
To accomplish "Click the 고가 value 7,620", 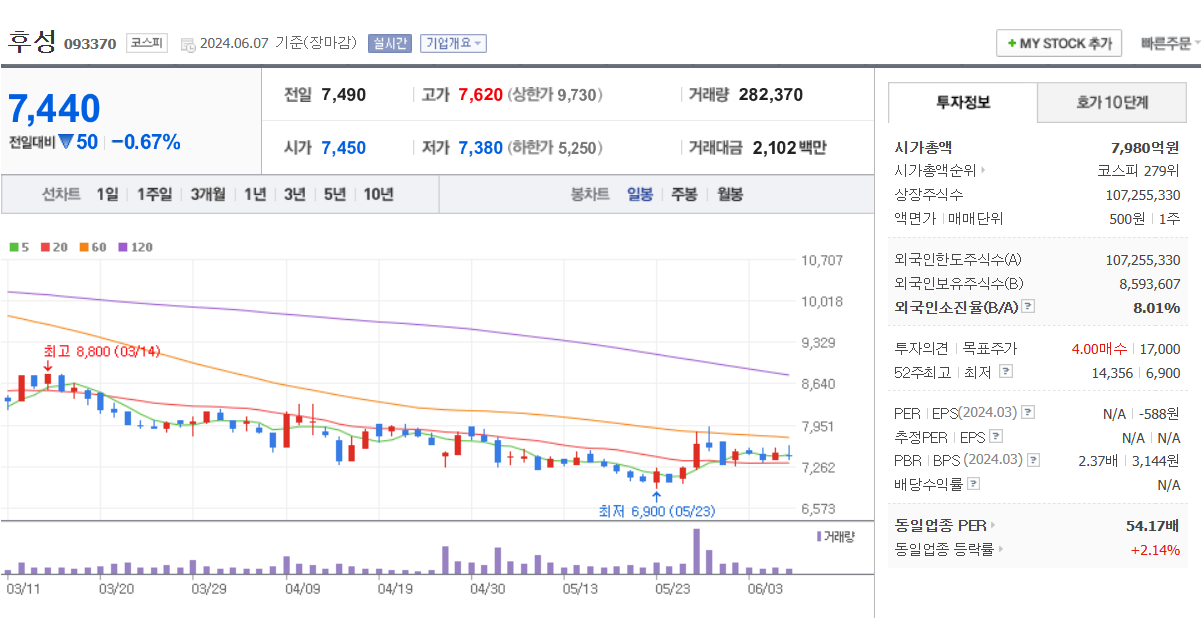I will 480,95.
